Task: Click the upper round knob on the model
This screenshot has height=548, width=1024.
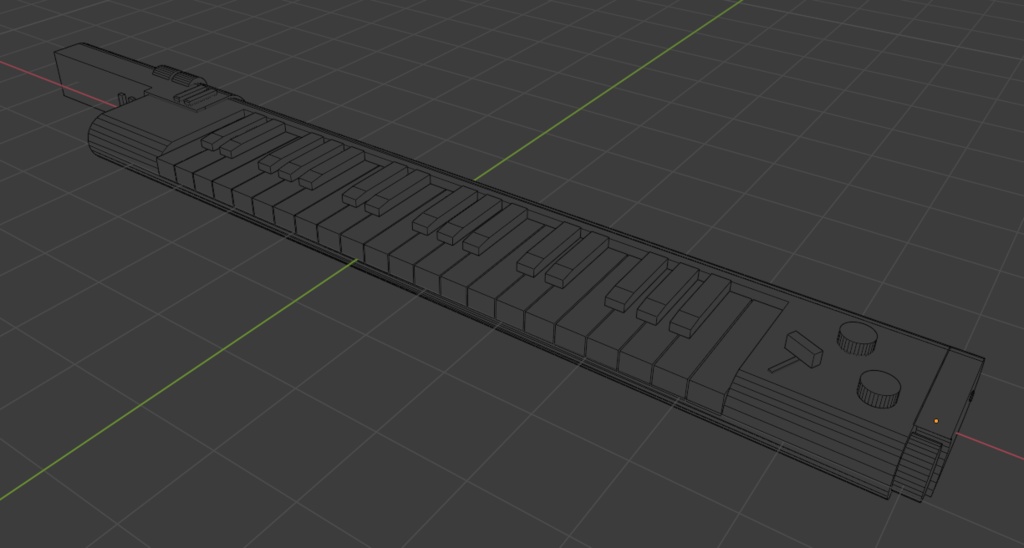Action: tap(857, 338)
